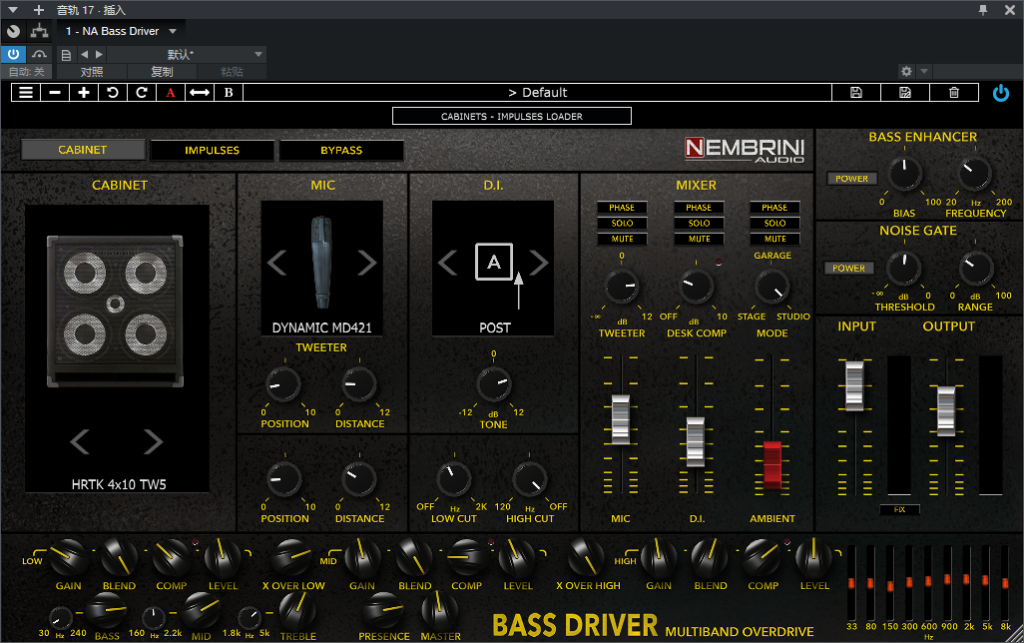Enable the Noise Gate POWER button

pos(848,268)
